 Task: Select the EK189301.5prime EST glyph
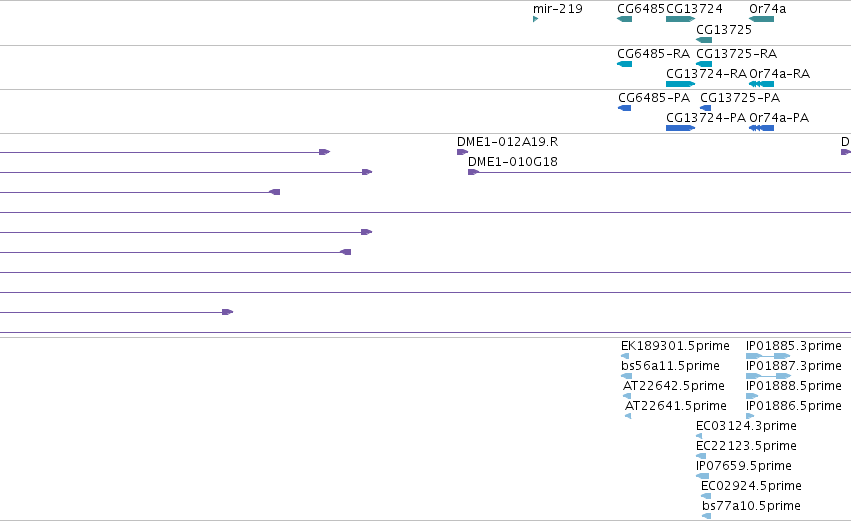click(625, 356)
